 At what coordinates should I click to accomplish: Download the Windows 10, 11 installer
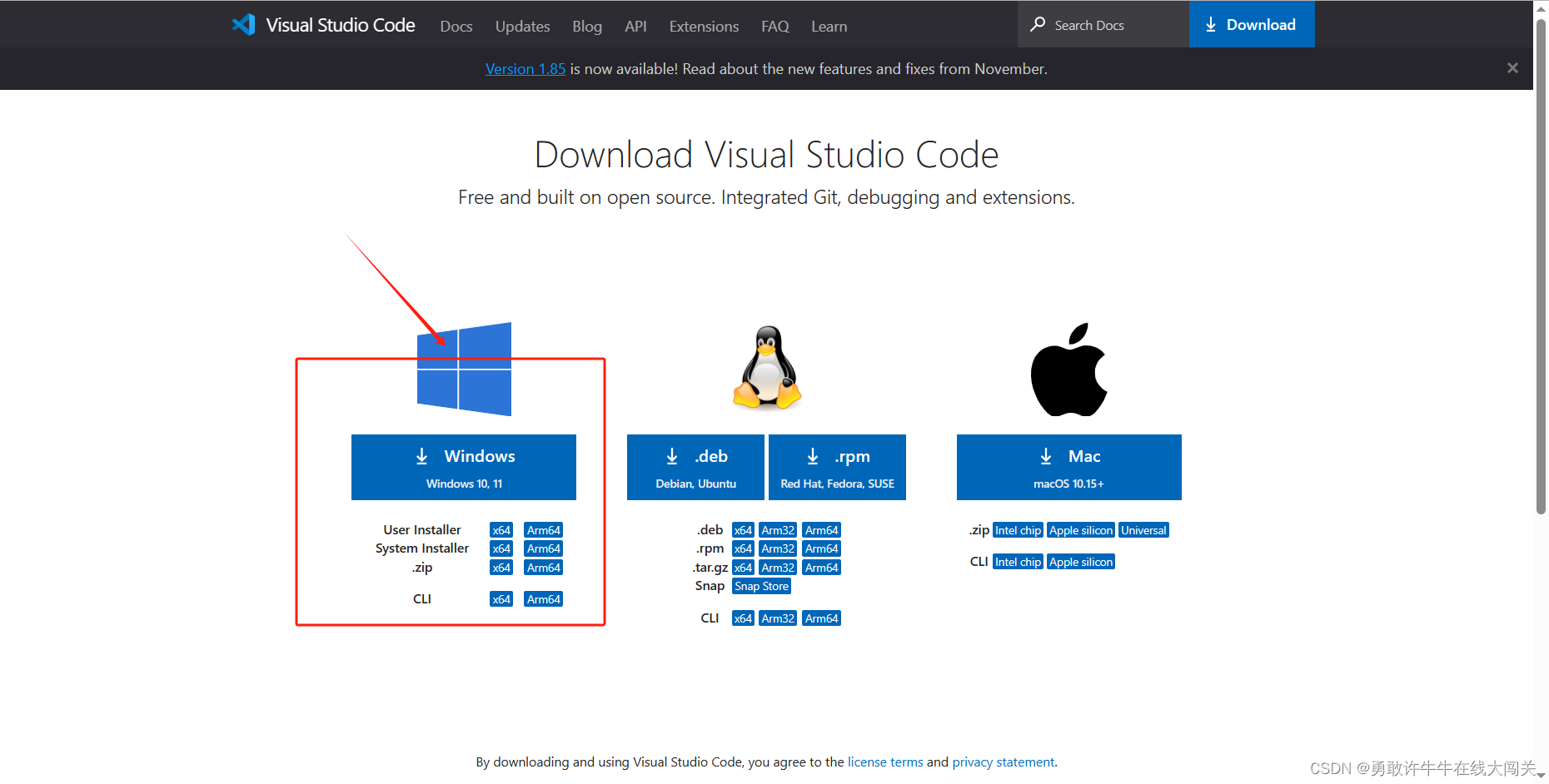pos(464,467)
